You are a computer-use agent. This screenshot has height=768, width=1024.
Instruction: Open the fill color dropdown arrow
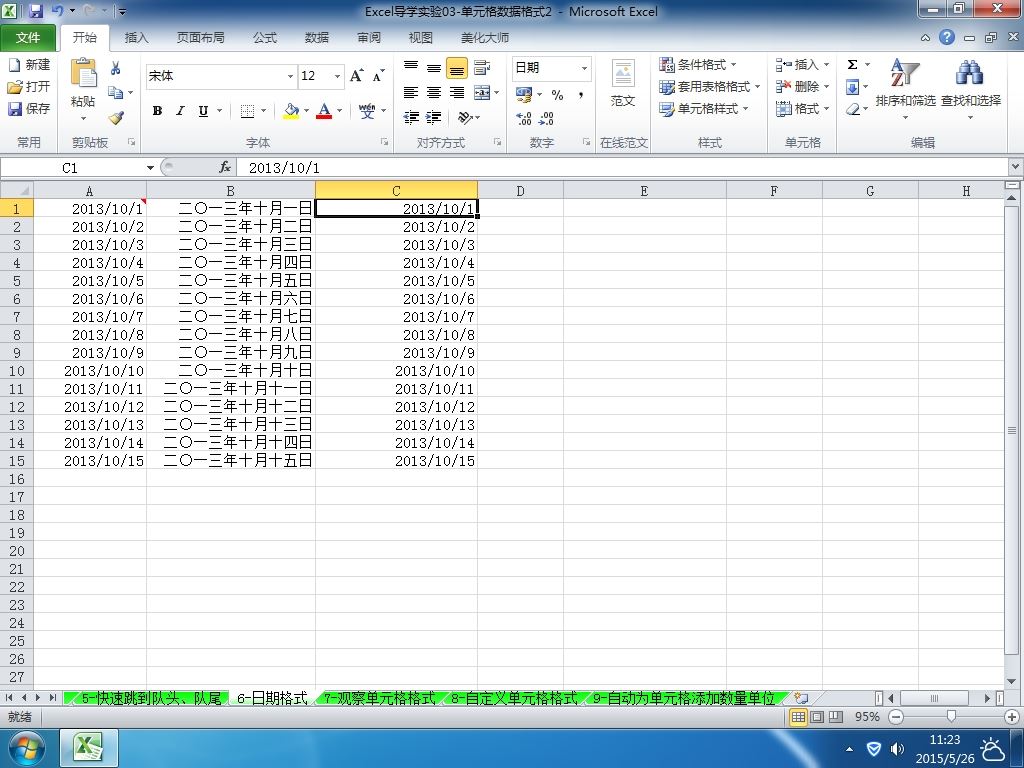306,111
